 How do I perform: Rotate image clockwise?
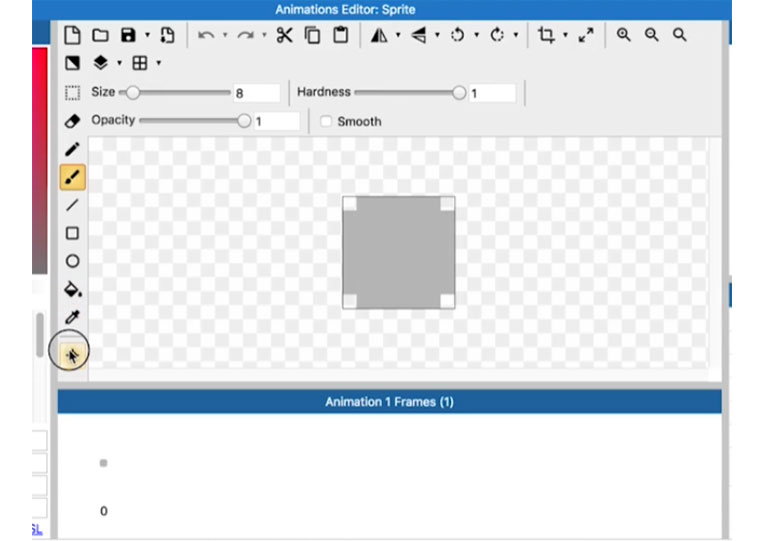497,35
